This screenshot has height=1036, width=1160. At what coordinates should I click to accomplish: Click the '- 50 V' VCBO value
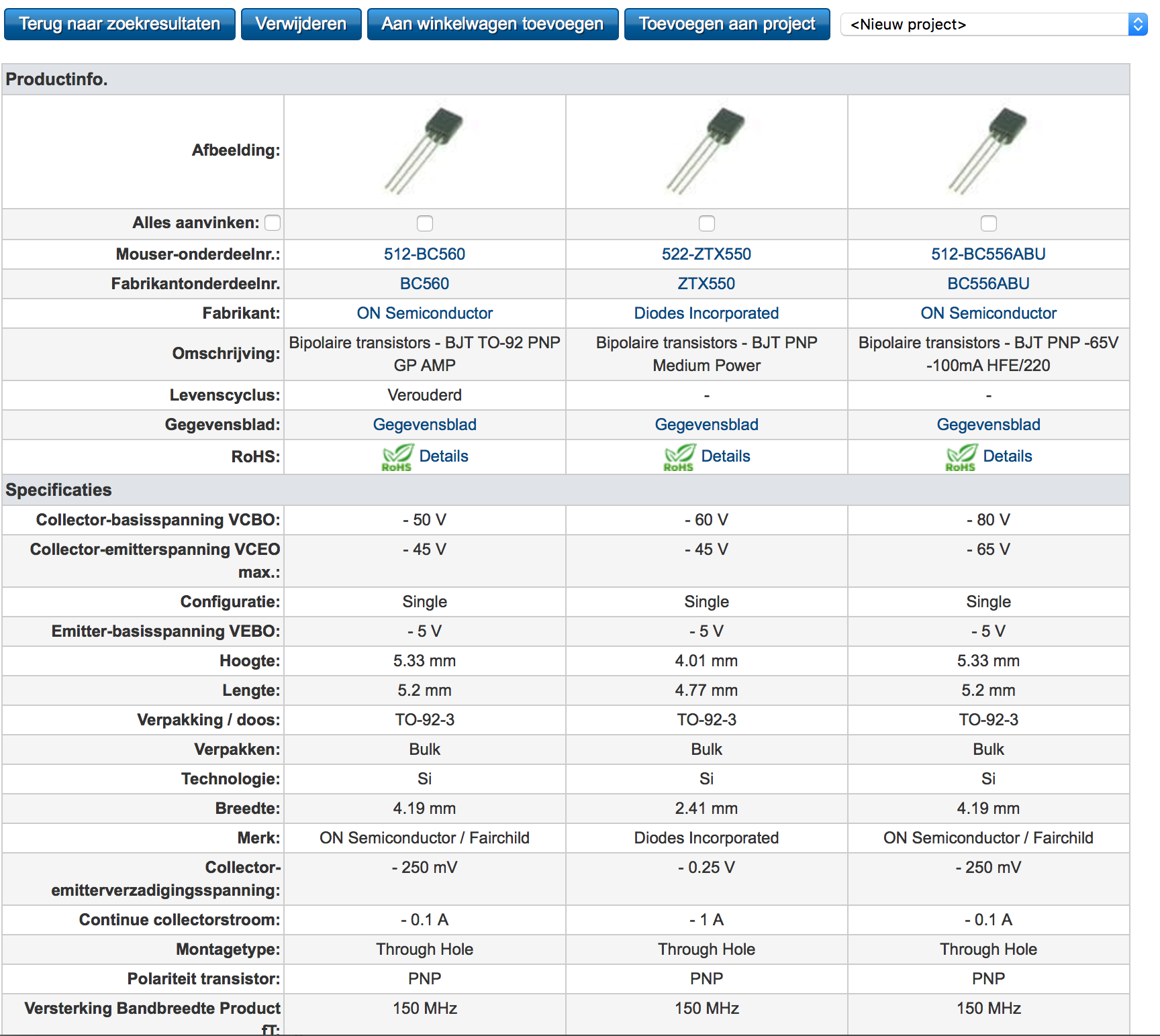click(x=424, y=520)
